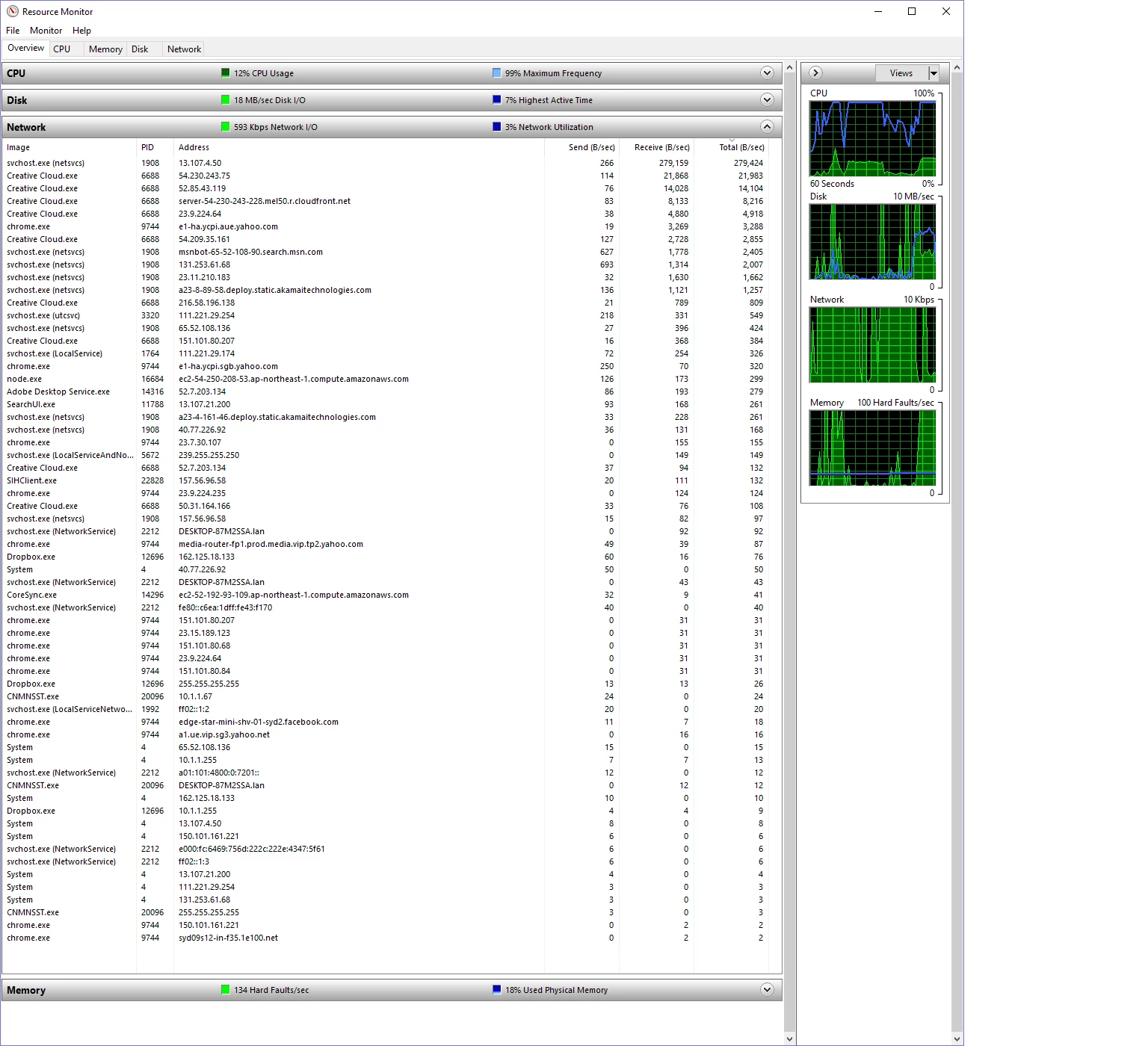This screenshot has width=1148, height=1046.
Task: Select the node.exe row
Action: [x=386, y=379]
